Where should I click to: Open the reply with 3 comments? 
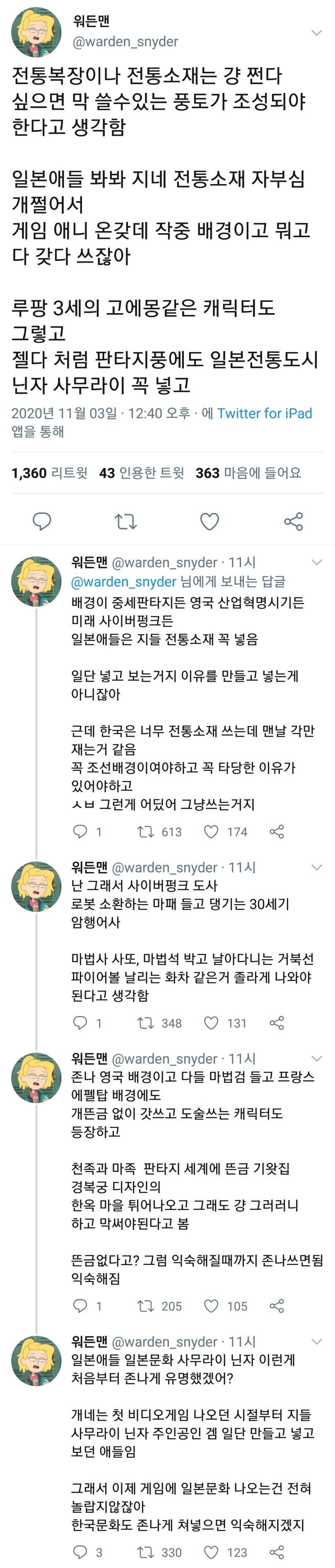(80, 1551)
